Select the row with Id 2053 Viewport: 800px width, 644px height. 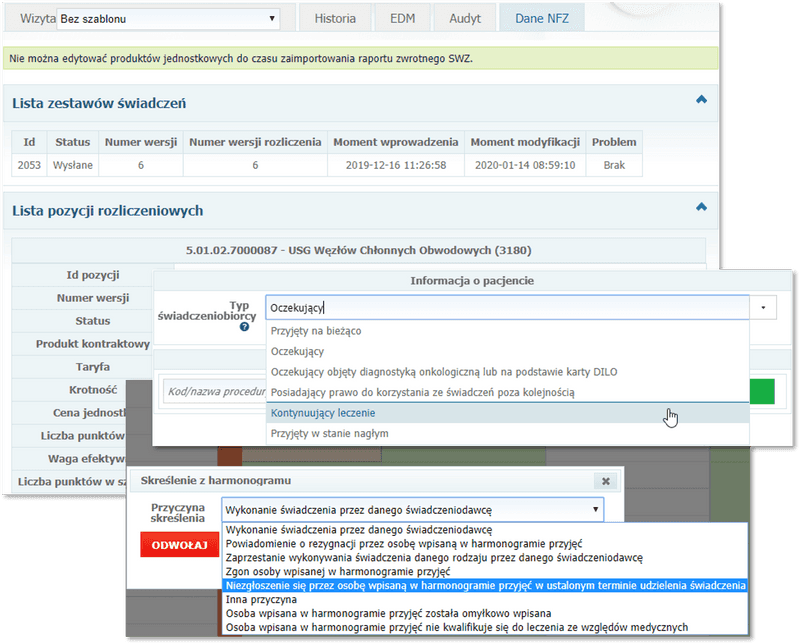click(327, 165)
